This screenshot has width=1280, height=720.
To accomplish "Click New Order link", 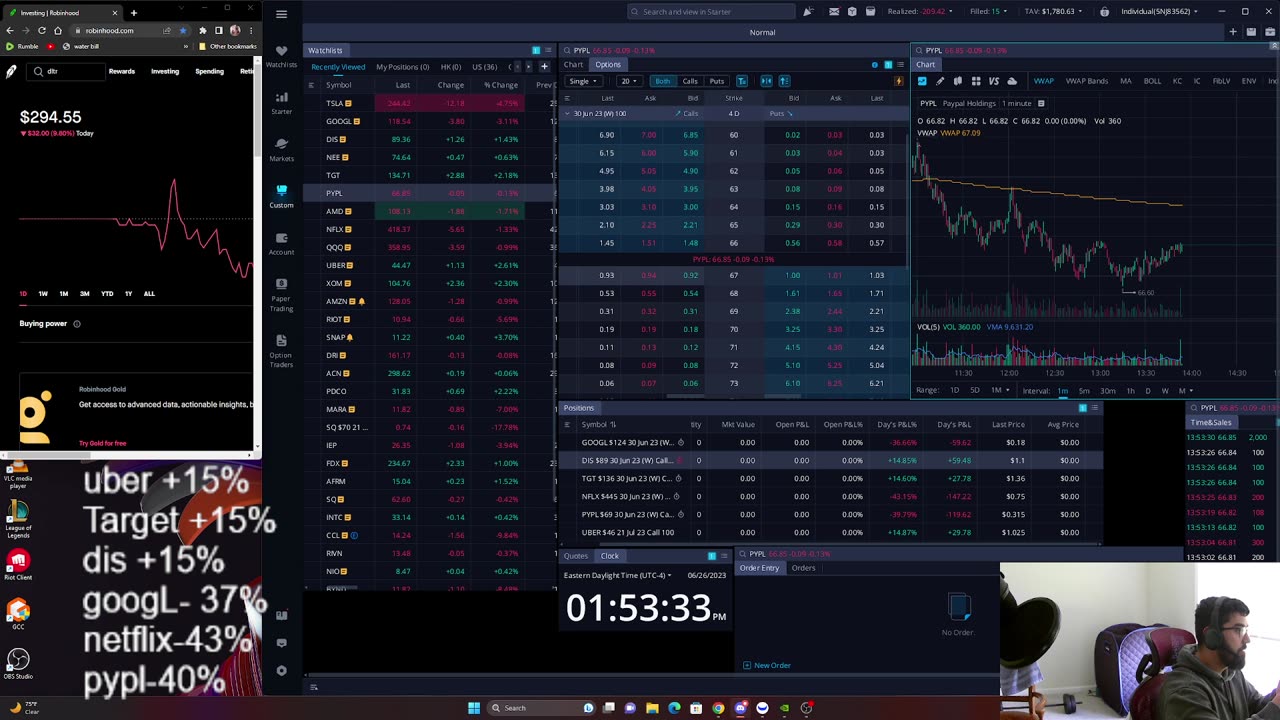I will (x=767, y=665).
